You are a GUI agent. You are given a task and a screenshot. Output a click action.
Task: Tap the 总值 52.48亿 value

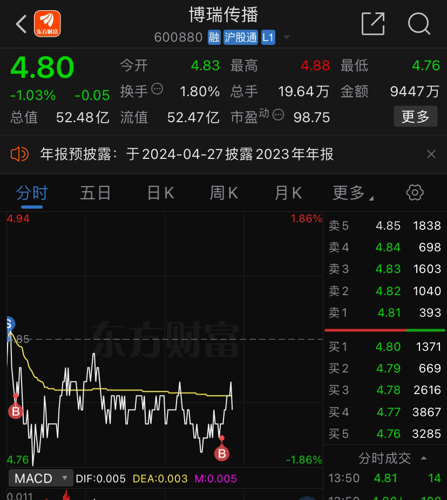83,117
